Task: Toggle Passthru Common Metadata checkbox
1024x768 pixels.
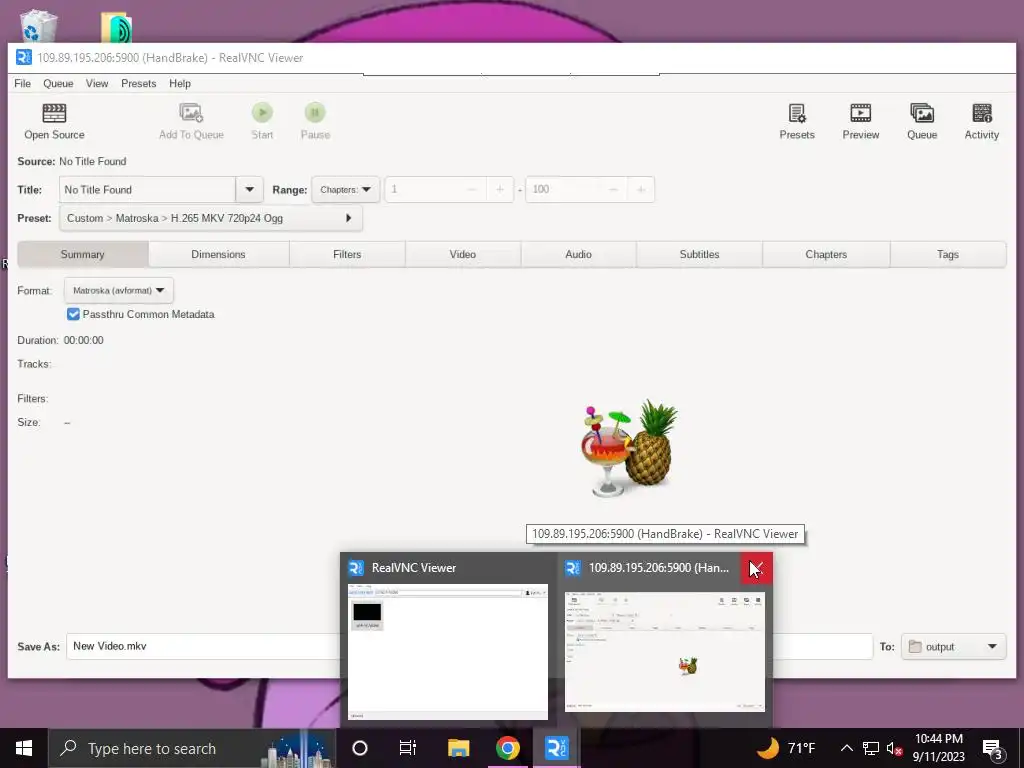Action: (73, 314)
